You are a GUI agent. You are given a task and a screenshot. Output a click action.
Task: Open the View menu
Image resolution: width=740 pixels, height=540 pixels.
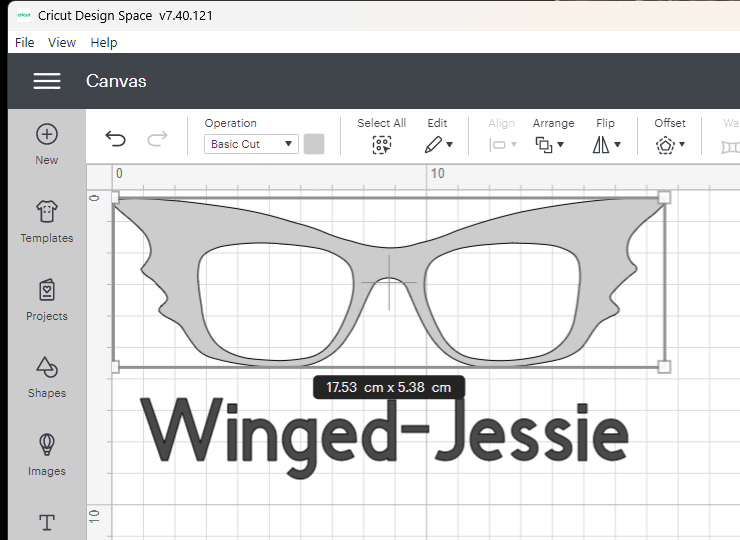(62, 42)
